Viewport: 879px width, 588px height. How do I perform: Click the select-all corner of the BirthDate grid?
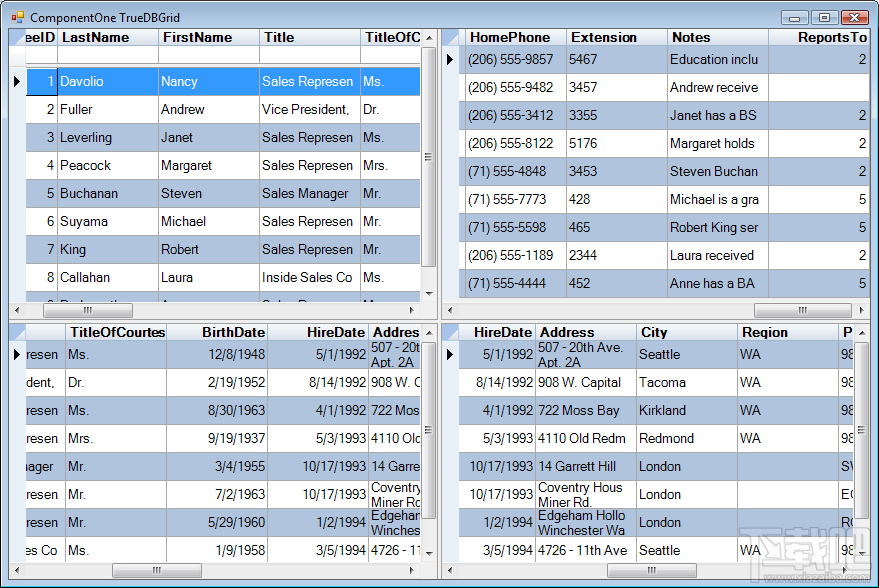click(17, 332)
